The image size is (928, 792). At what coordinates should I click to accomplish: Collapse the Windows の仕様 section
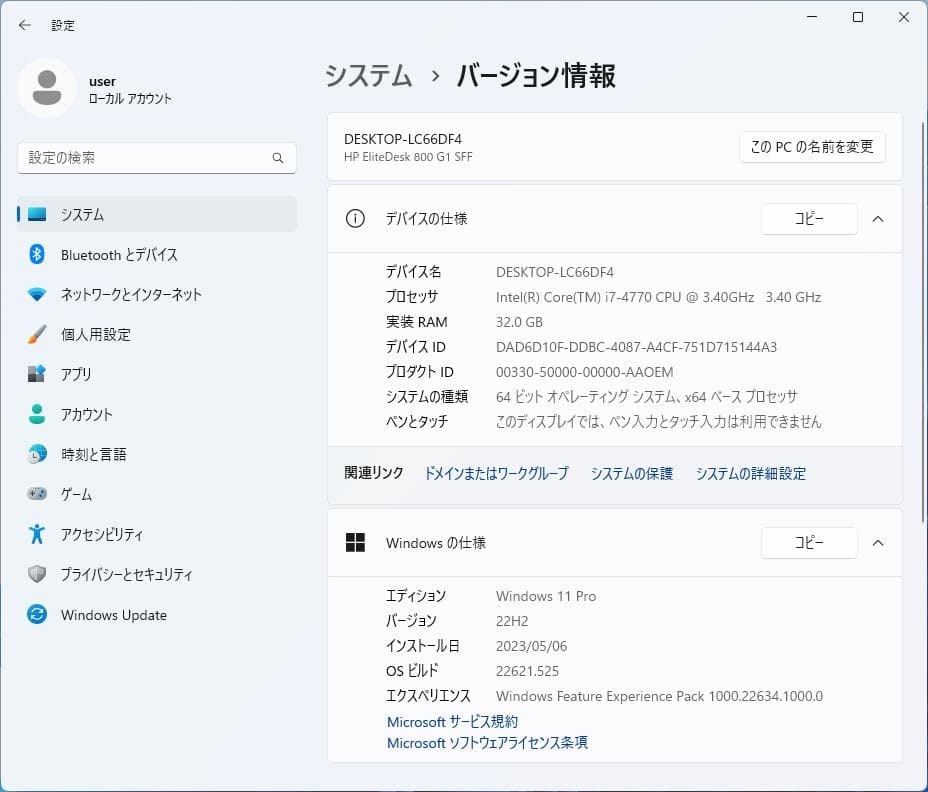[878, 543]
